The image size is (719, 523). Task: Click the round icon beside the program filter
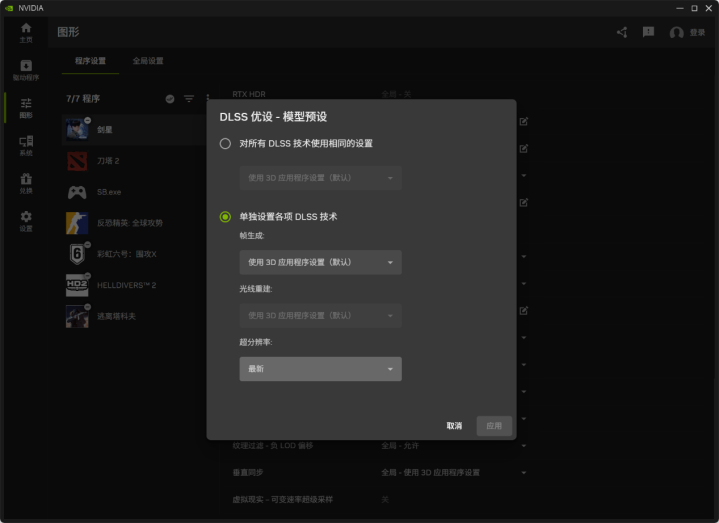tap(170, 99)
